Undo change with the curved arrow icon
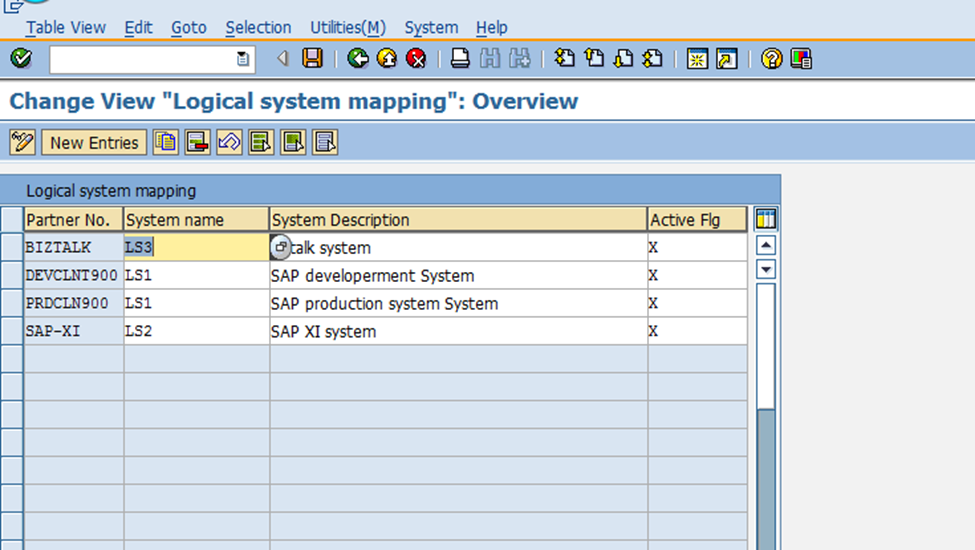 229,142
